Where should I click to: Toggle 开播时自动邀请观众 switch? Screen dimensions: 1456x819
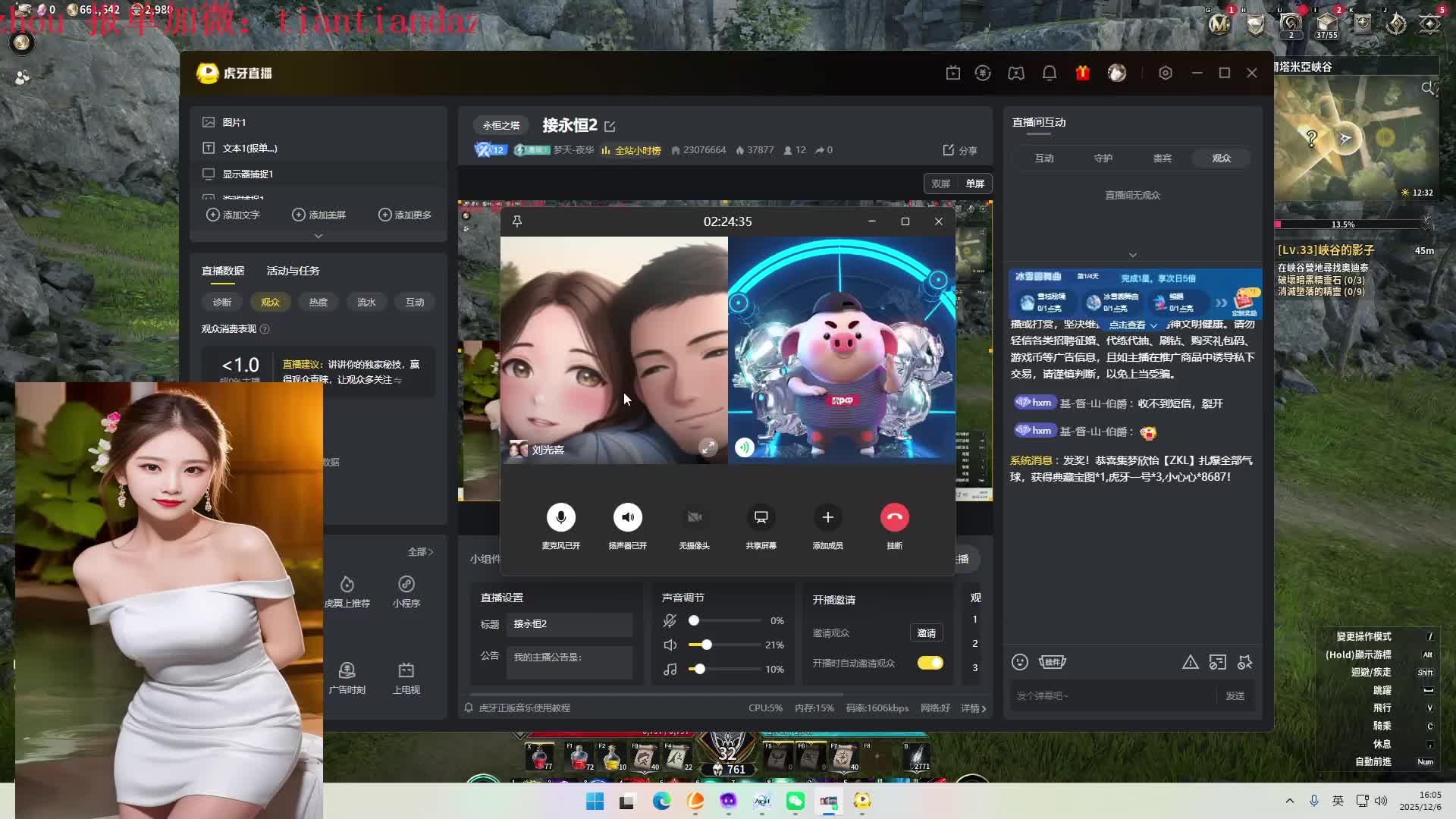[x=930, y=663]
